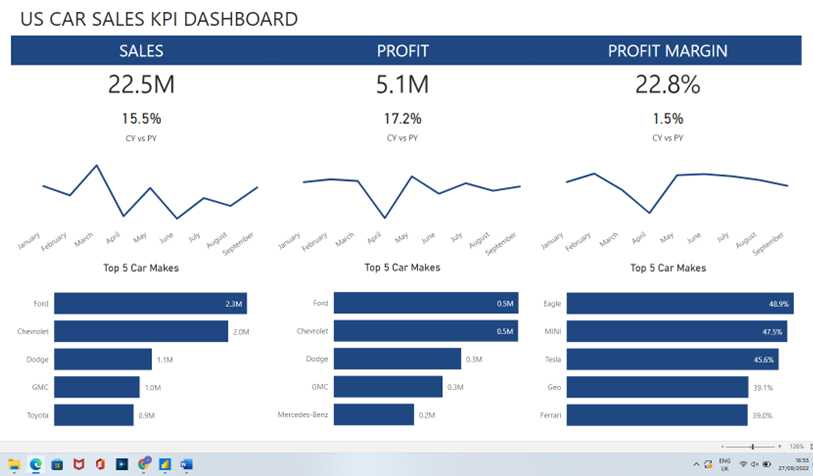Select the Ferrari bar in Profit Margin chart
The width and height of the screenshot is (813, 476).
657,415
